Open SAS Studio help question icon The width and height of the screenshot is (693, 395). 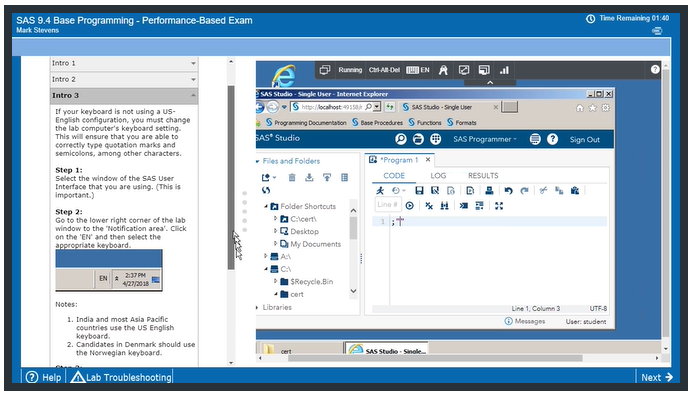[x=552, y=139]
